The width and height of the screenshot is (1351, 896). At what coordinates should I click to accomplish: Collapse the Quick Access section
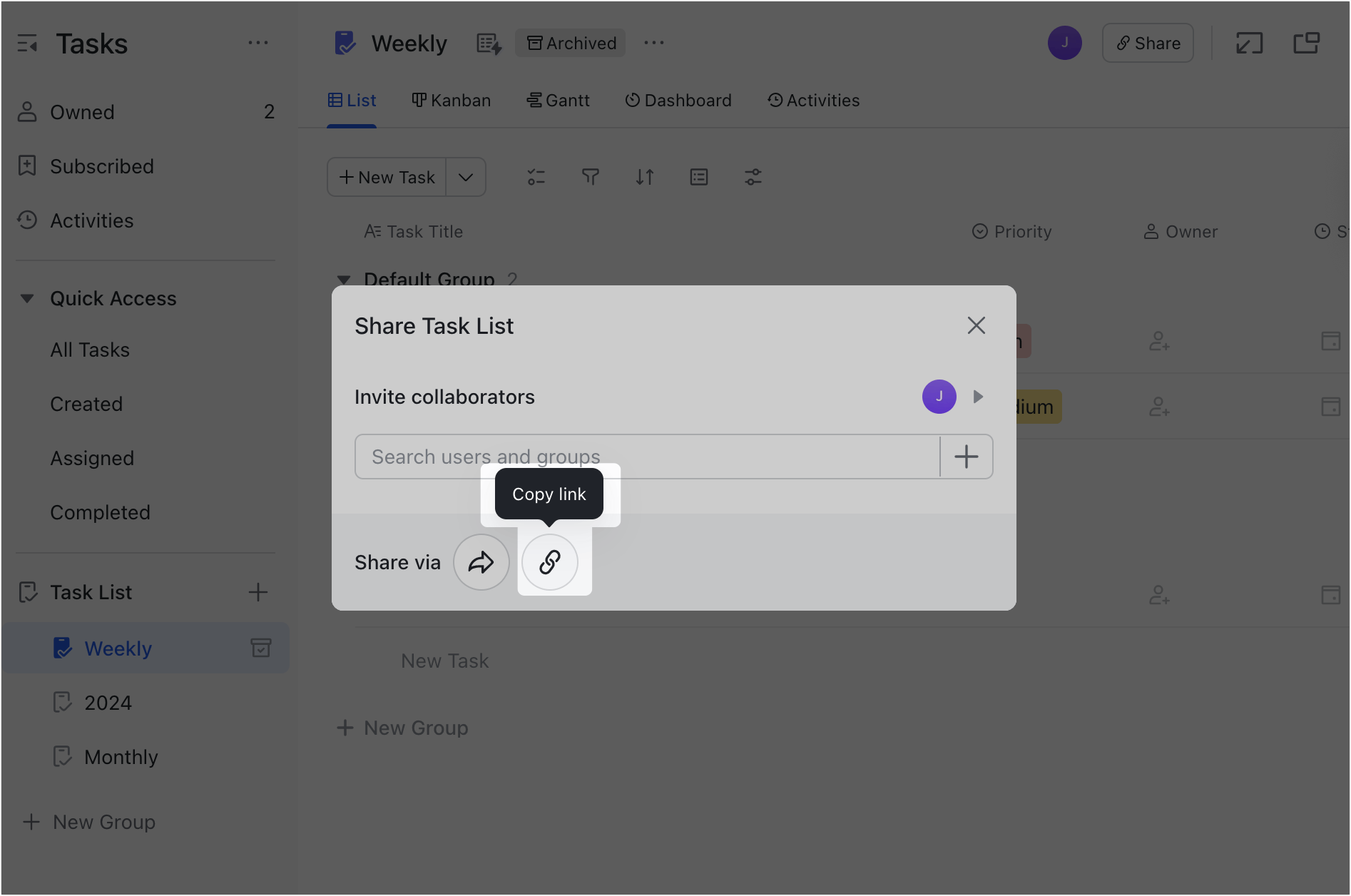pos(27,298)
